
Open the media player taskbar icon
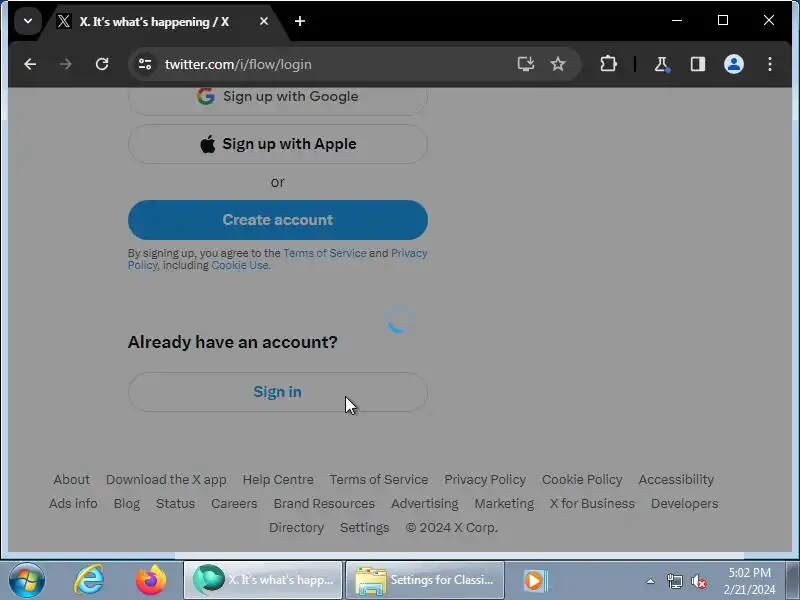[x=534, y=580]
